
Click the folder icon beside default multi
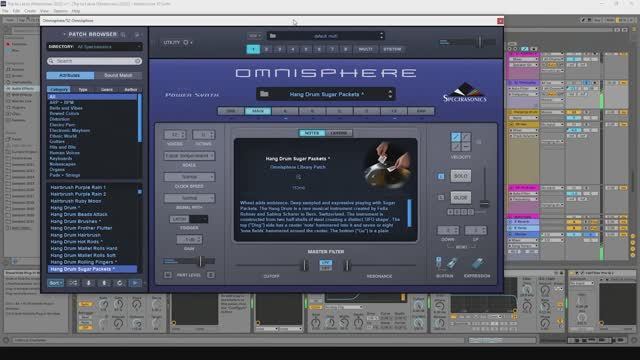(x=273, y=36)
